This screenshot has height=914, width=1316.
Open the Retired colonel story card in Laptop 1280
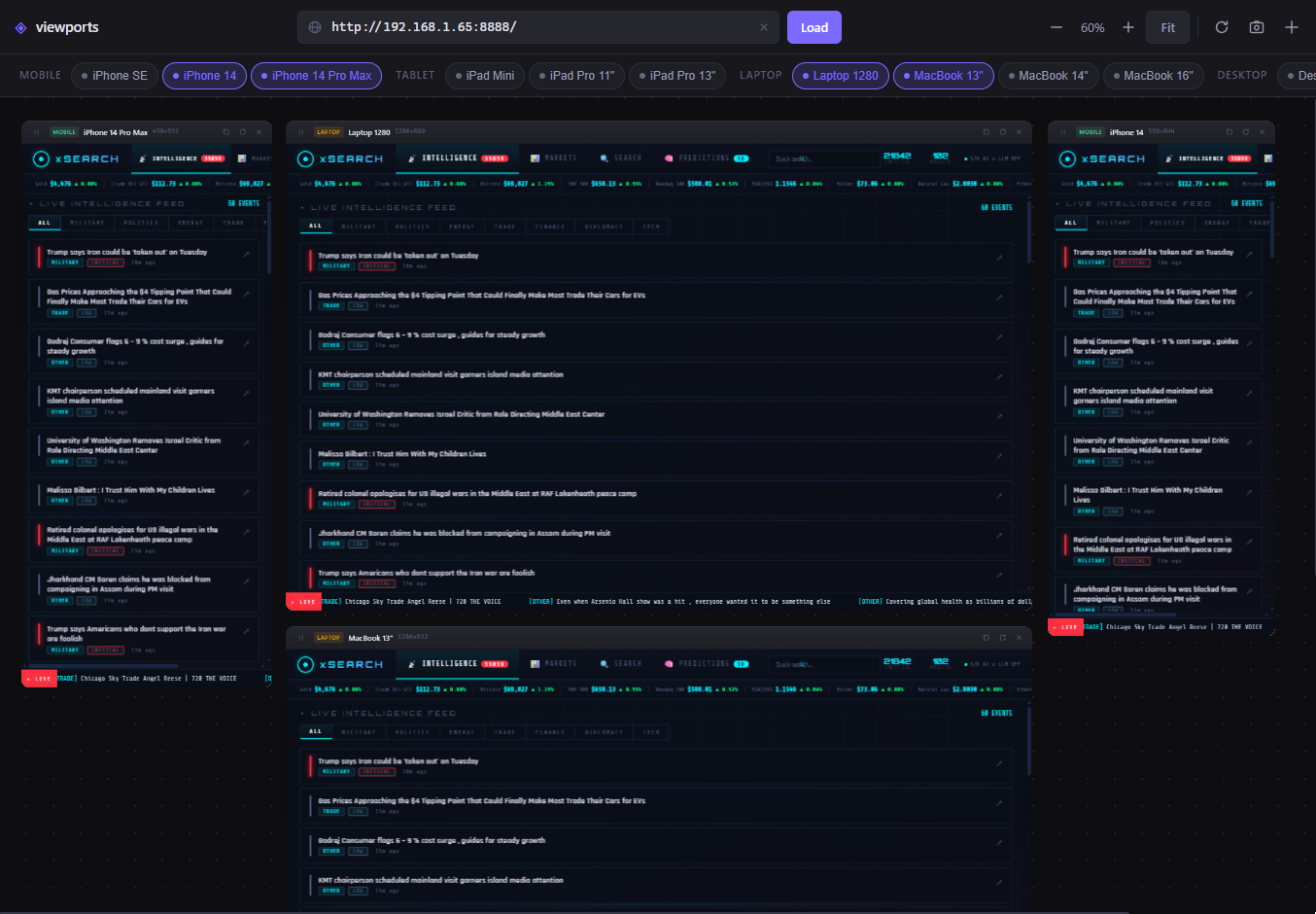[x=656, y=498]
